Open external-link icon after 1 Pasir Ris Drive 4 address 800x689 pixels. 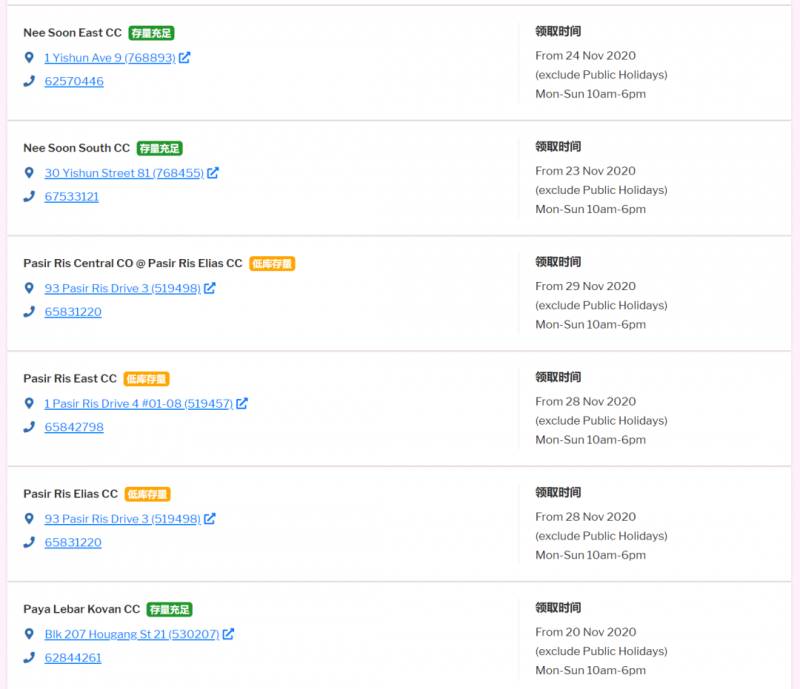tap(242, 404)
